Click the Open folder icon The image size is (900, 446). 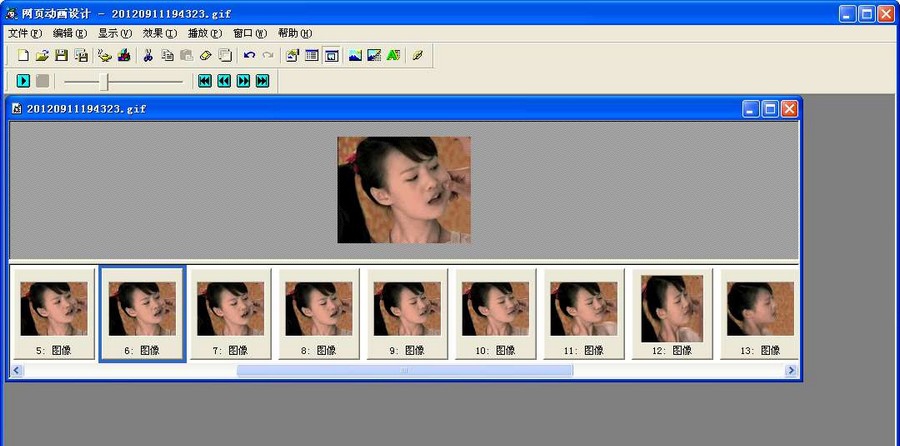click(x=42, y=56)
